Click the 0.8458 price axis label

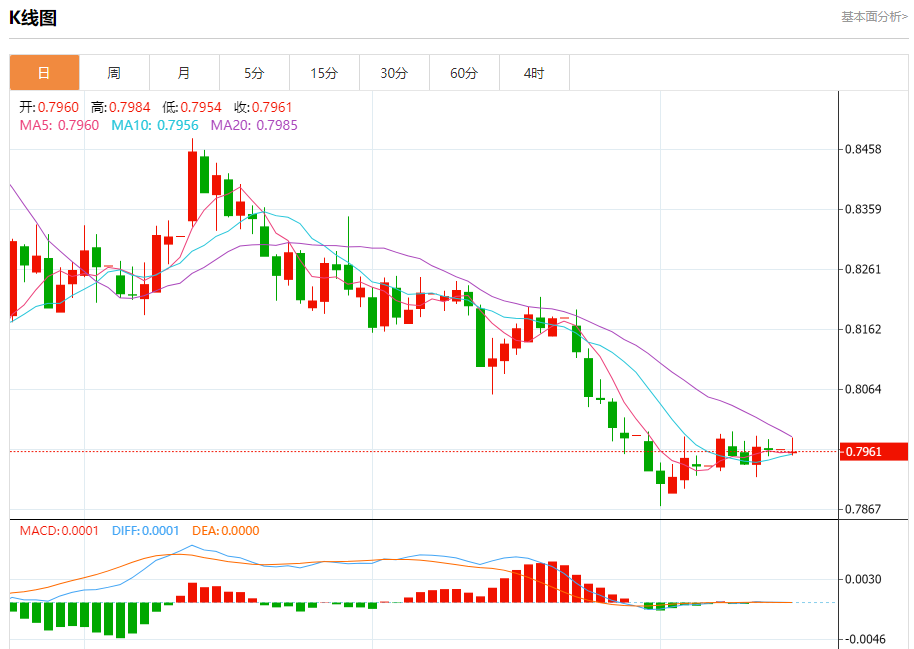(863, 149)
